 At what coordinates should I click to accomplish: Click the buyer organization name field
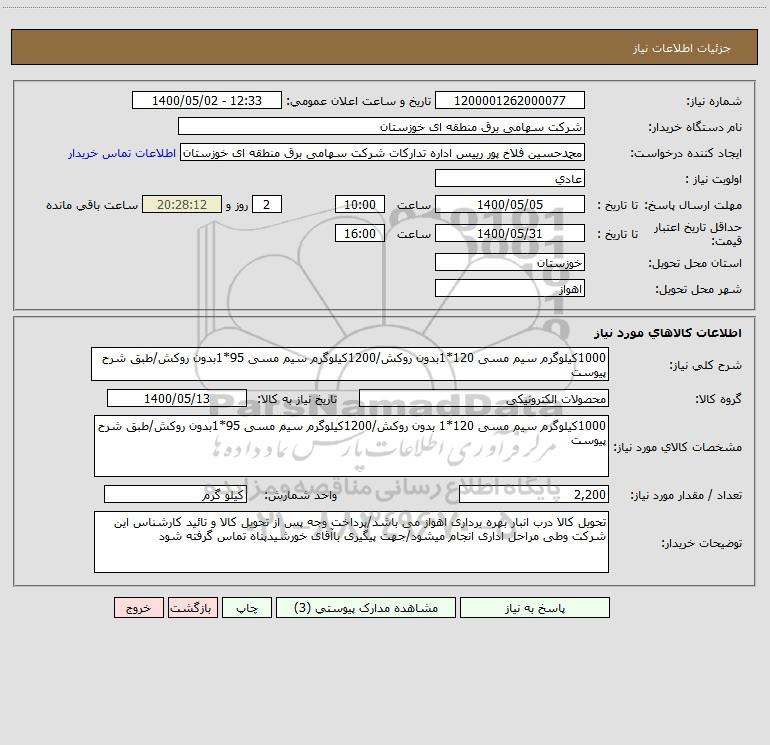381,126
